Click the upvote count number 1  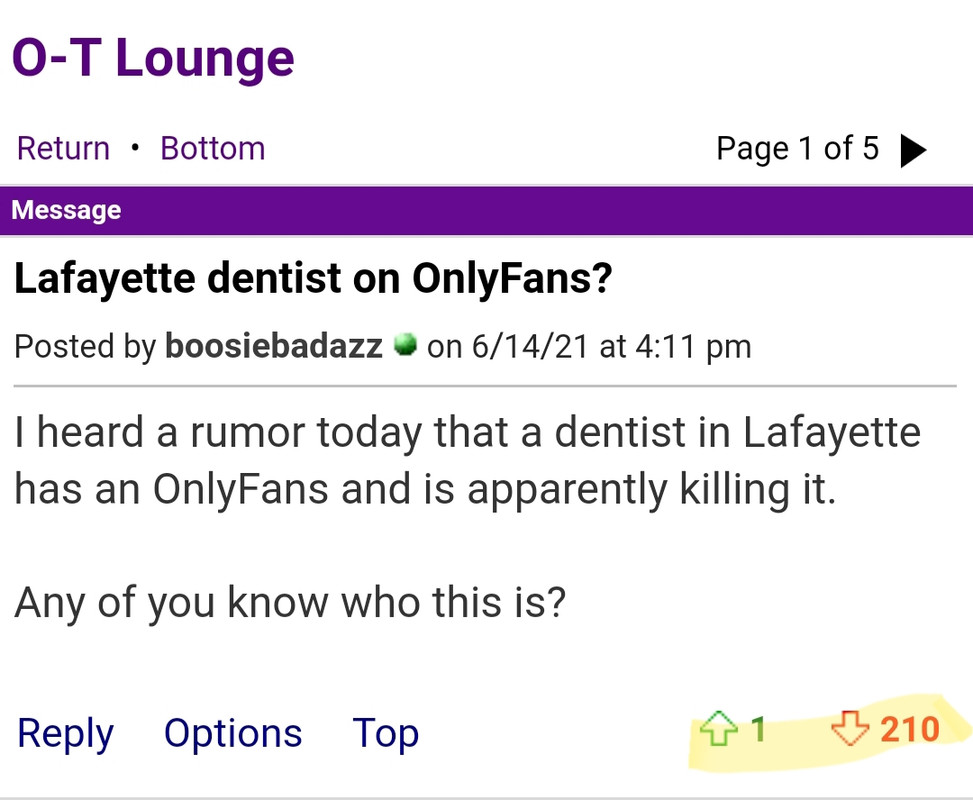click(758, 729)
